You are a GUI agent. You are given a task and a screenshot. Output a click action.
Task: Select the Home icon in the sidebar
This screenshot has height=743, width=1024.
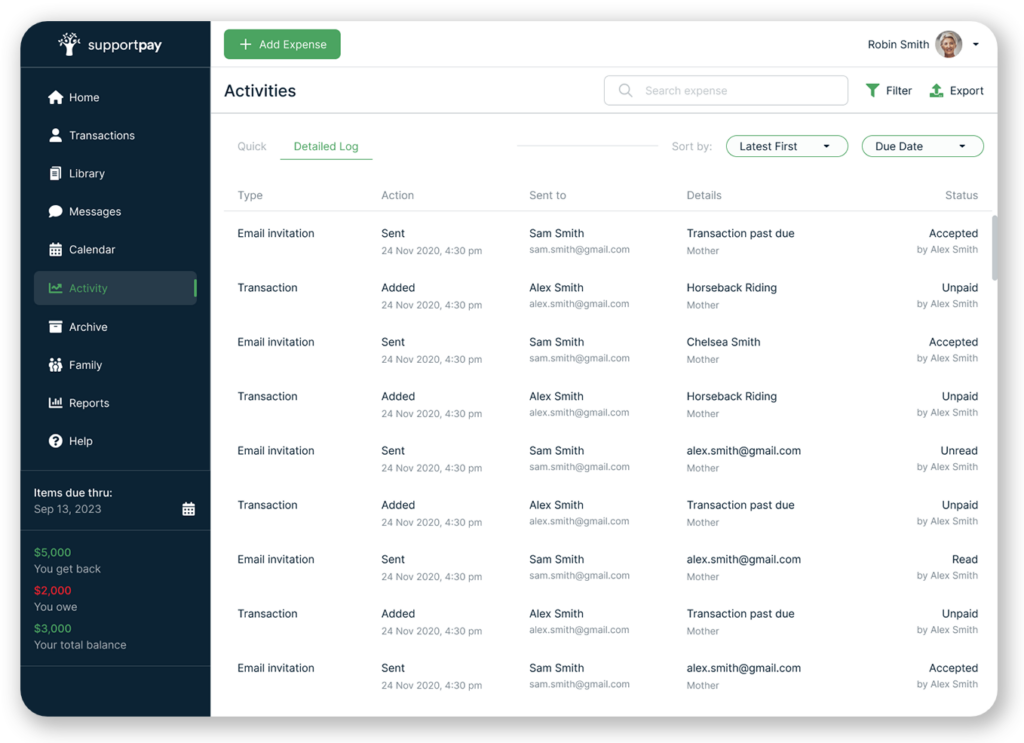56,97
